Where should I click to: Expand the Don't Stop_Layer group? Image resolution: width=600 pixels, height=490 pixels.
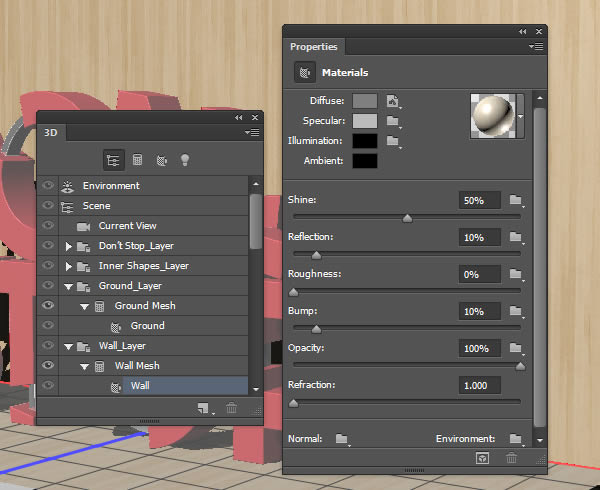pos(68,246)
